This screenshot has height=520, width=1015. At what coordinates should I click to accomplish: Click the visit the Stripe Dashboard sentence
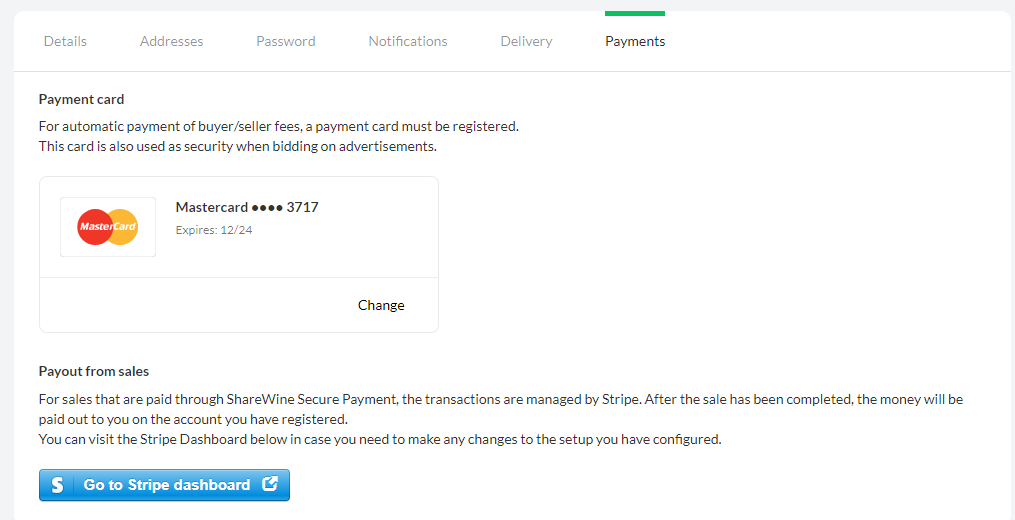380,439
